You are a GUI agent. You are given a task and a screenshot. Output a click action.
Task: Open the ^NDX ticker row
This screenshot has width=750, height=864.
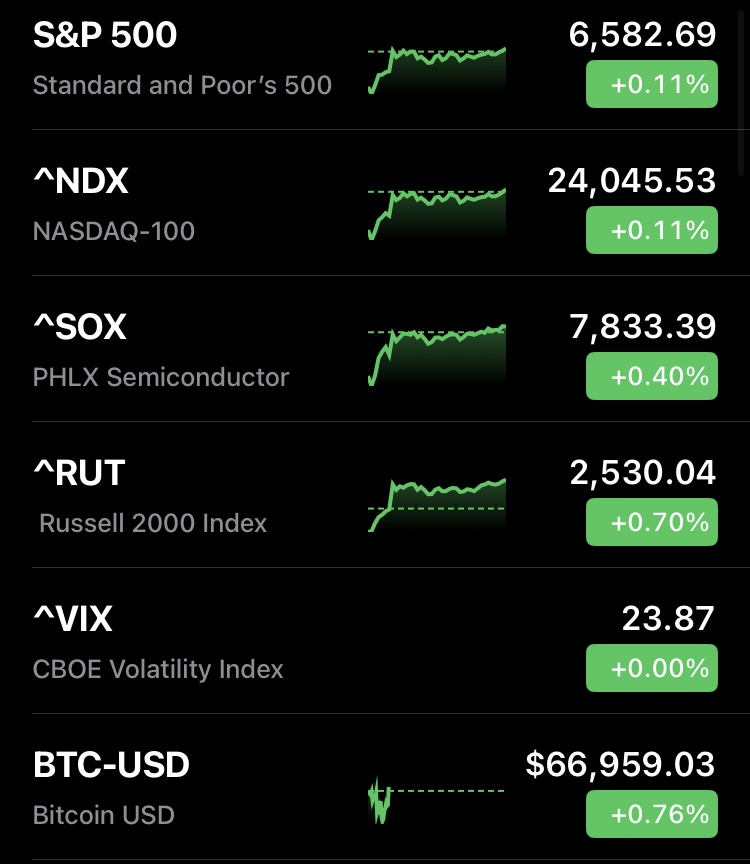81,182
